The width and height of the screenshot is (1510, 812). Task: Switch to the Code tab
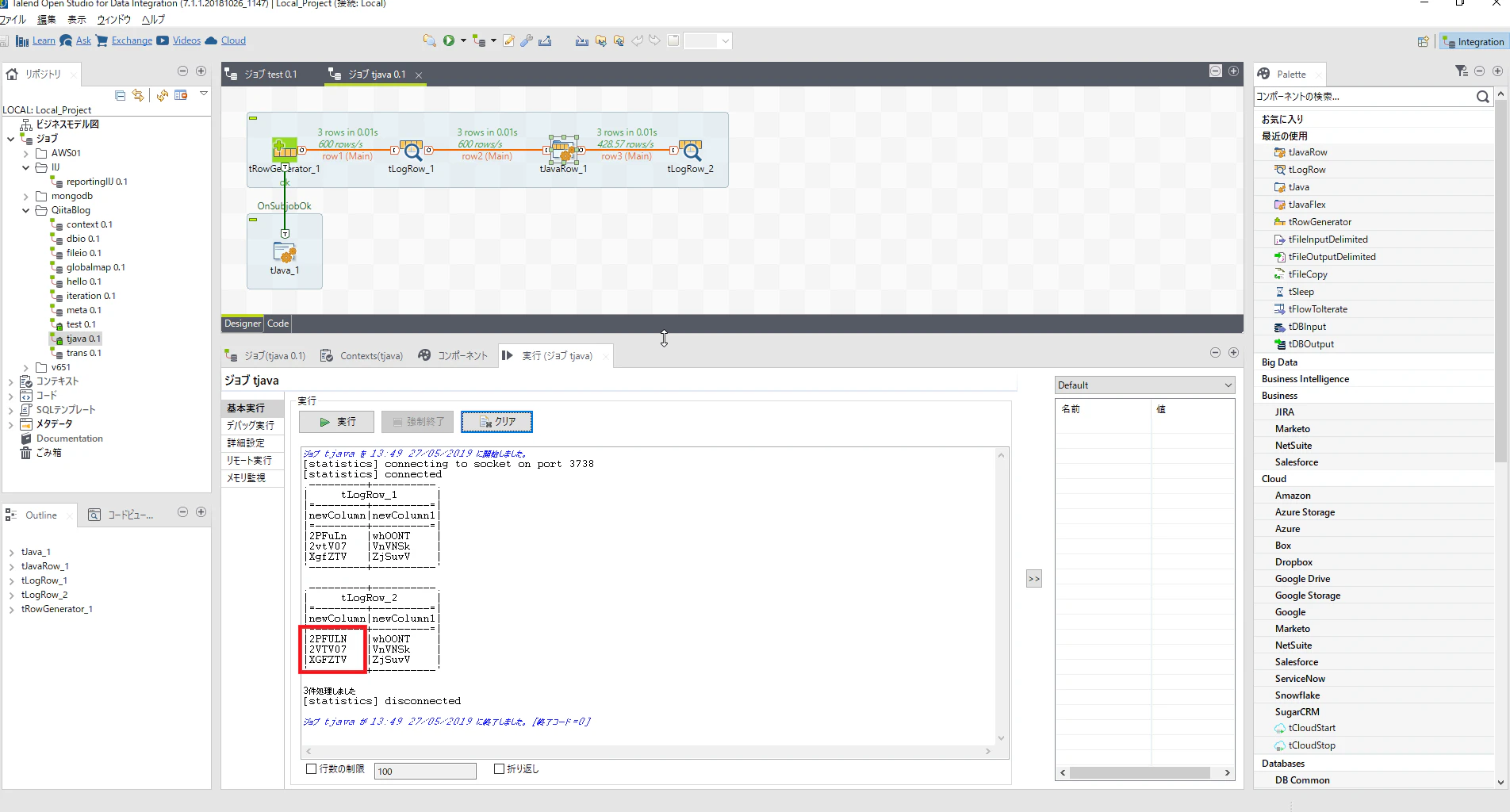coord(278,324)
